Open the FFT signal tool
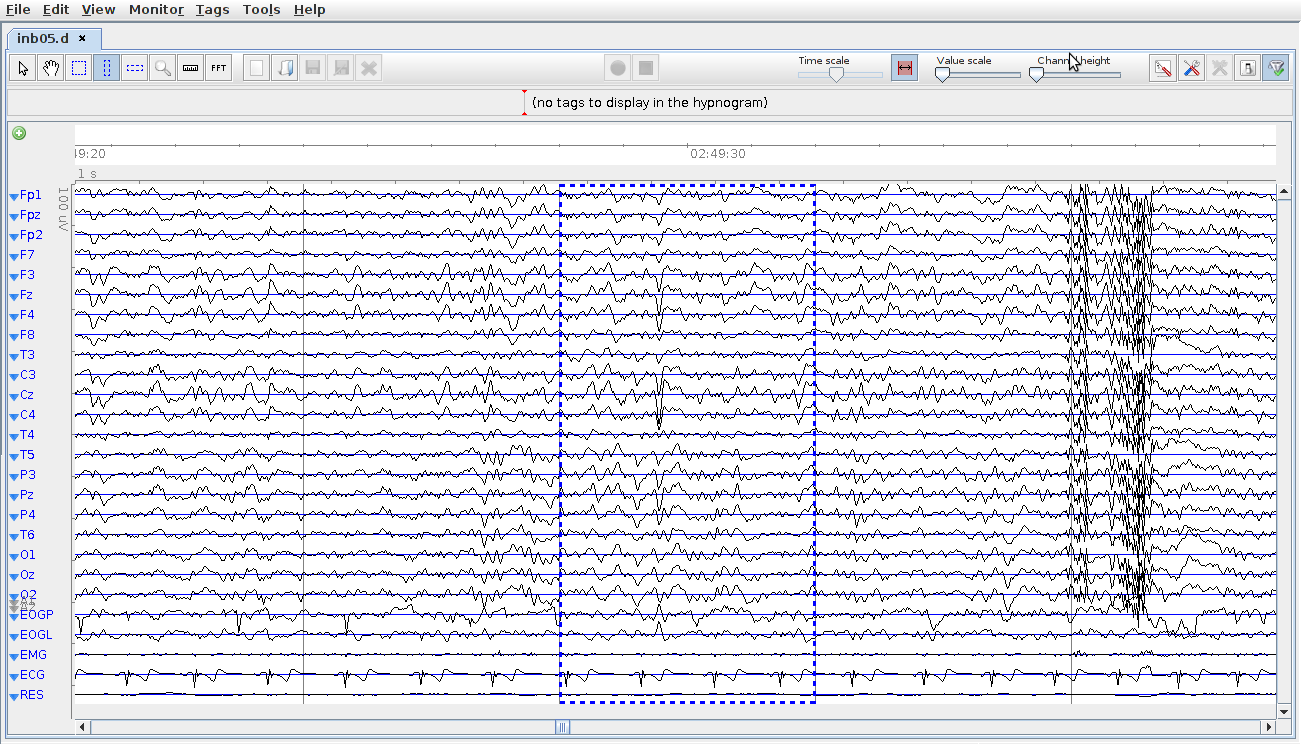 [x=219, y=68]
